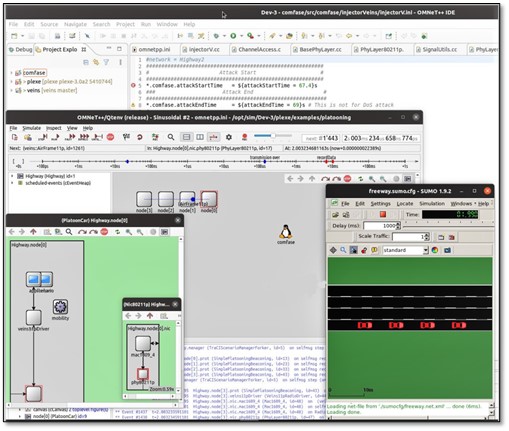Switch to the injectorV.cc editor tab
Screen dimensions: 509x431
[x=203, y=49]
